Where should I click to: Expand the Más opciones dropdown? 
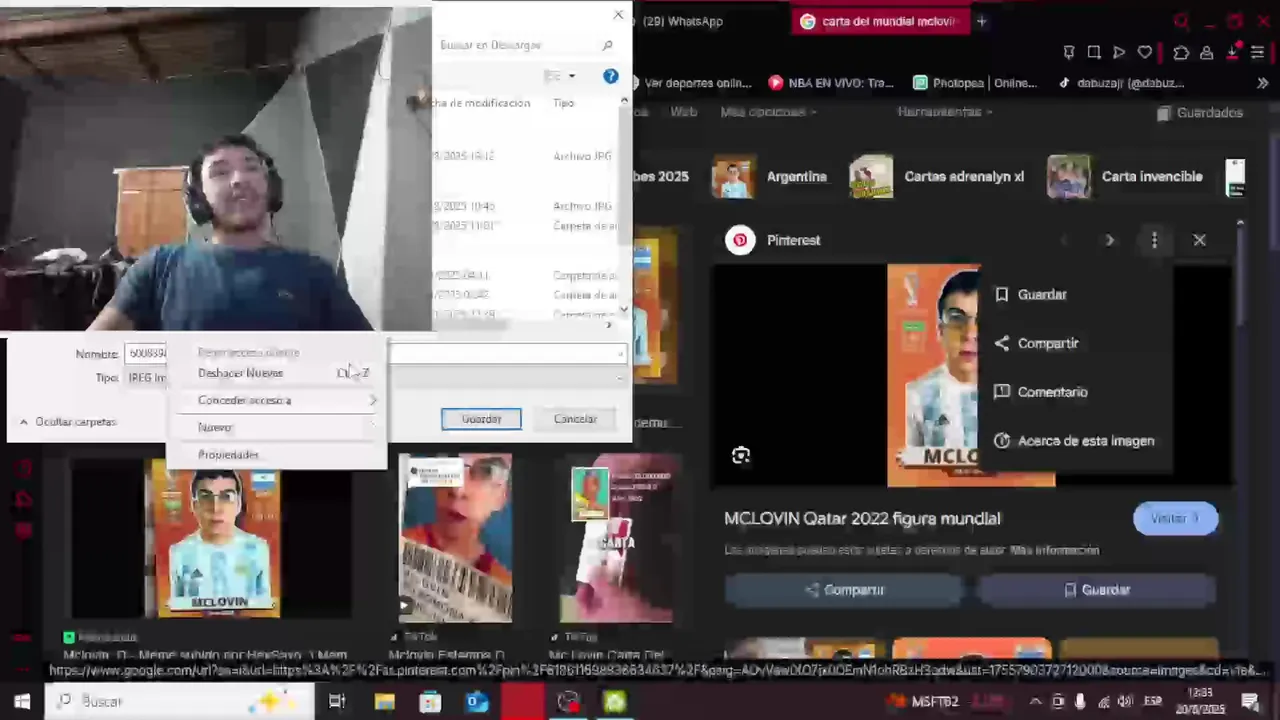pos(768,112)
